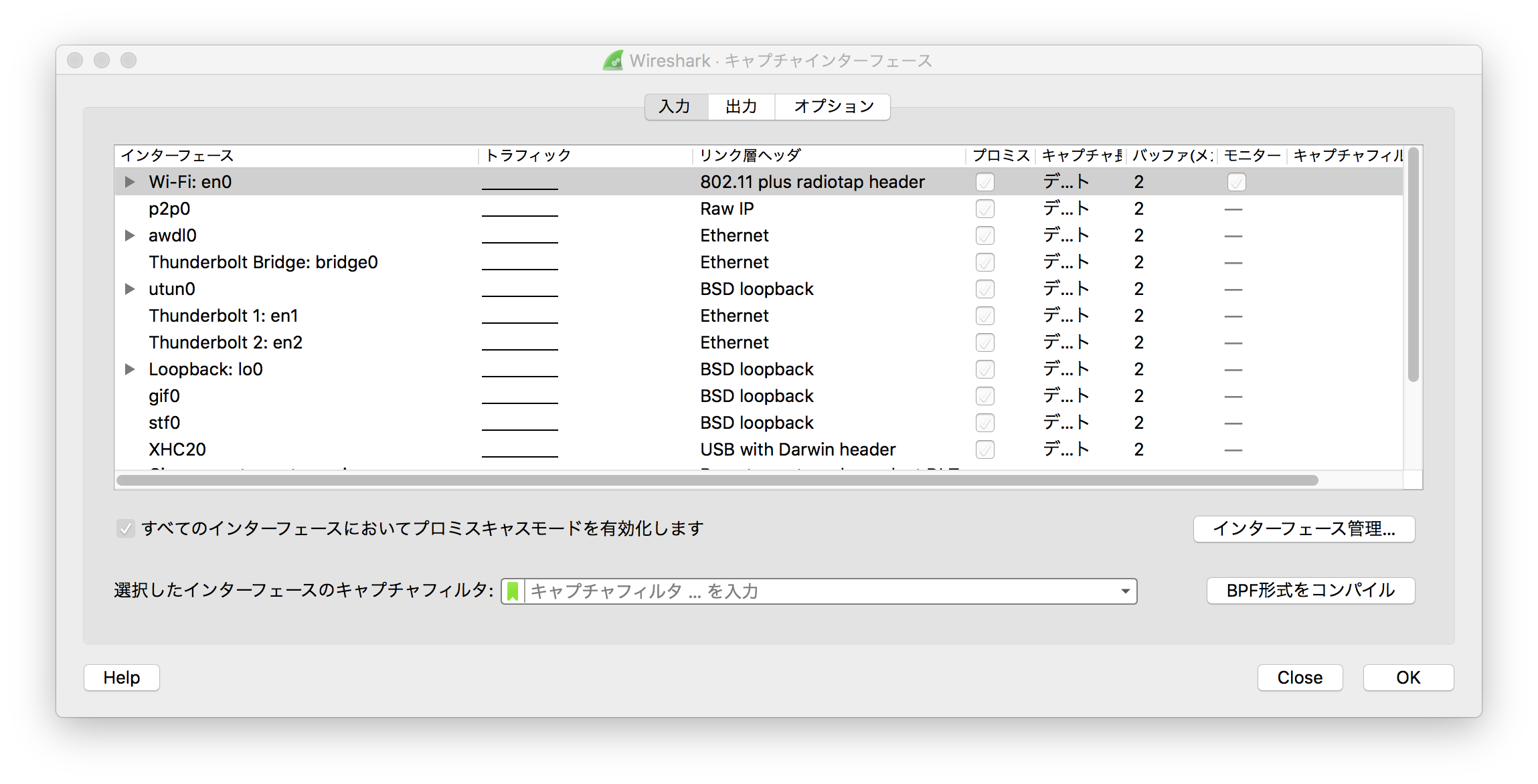
Task: Toggle promiscuous checkbox for gif0 row
Action: tap(985, 396)
